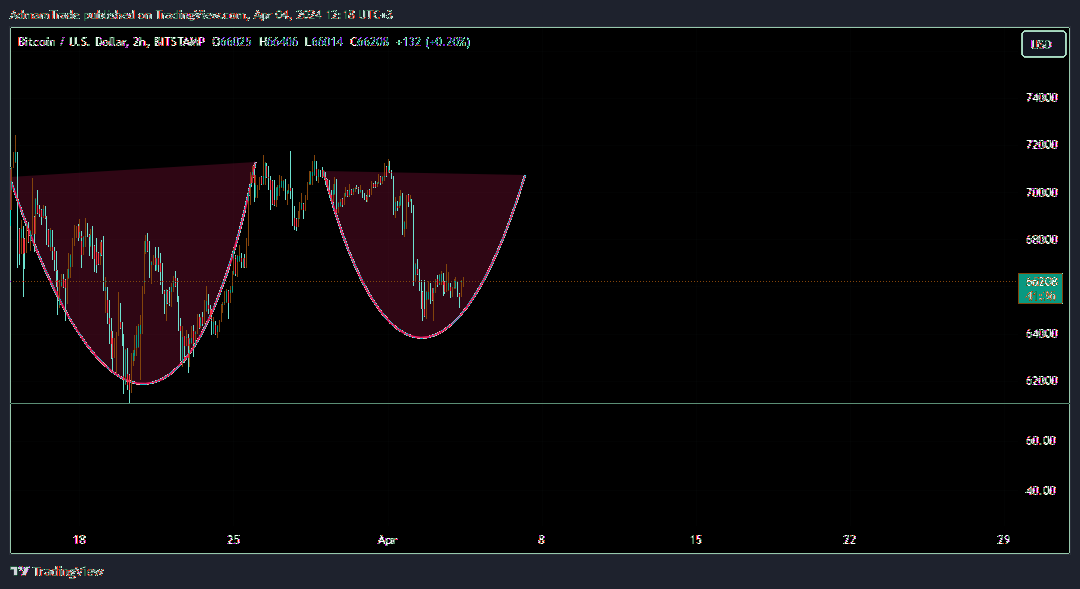The height and width of the screenshot is (589, 1080).
Task: Click the Apr label on time axis
Action: pos(388,539)
